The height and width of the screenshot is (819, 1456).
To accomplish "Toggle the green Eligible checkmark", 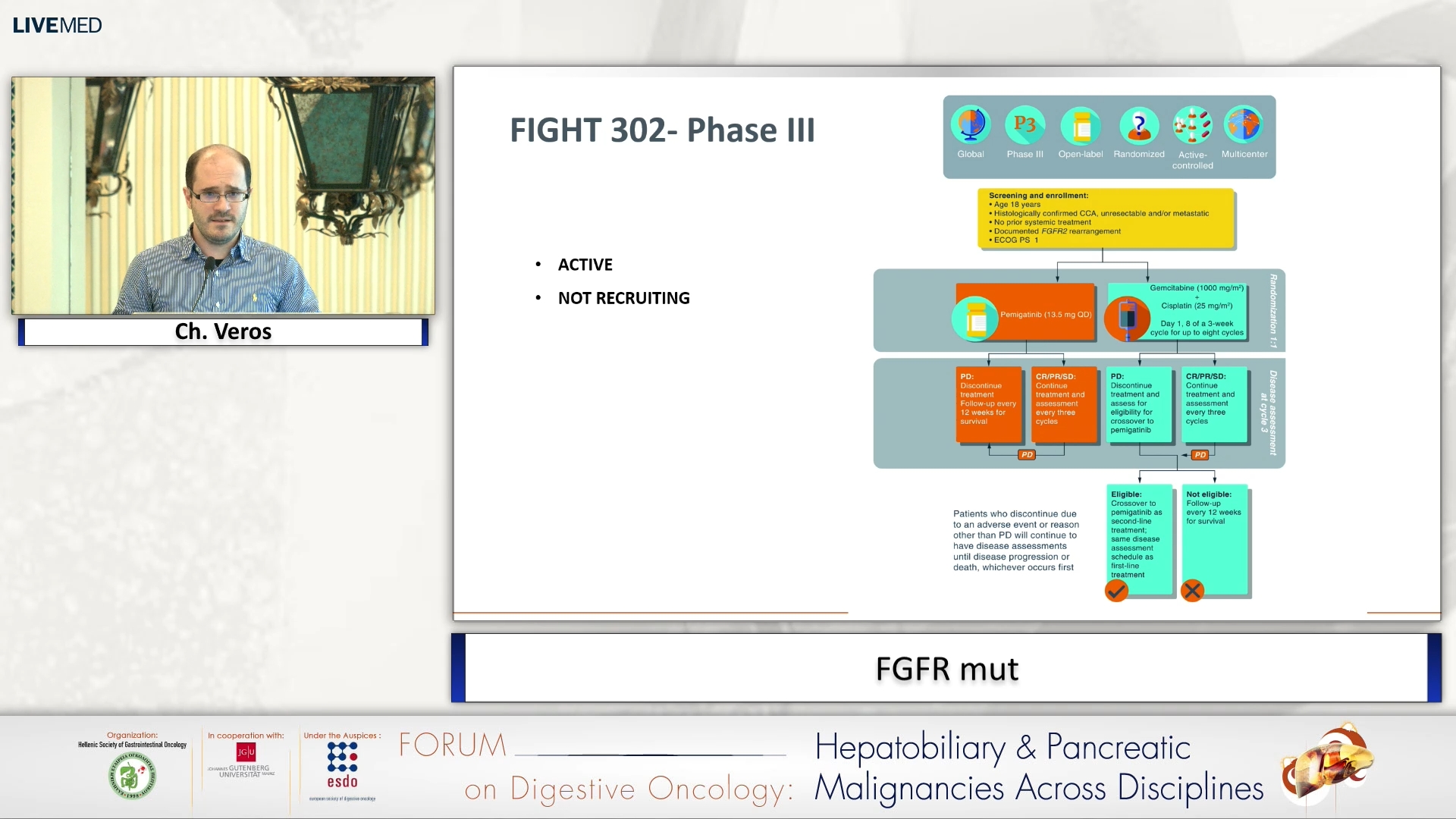I will click(x=1116, y=591).
